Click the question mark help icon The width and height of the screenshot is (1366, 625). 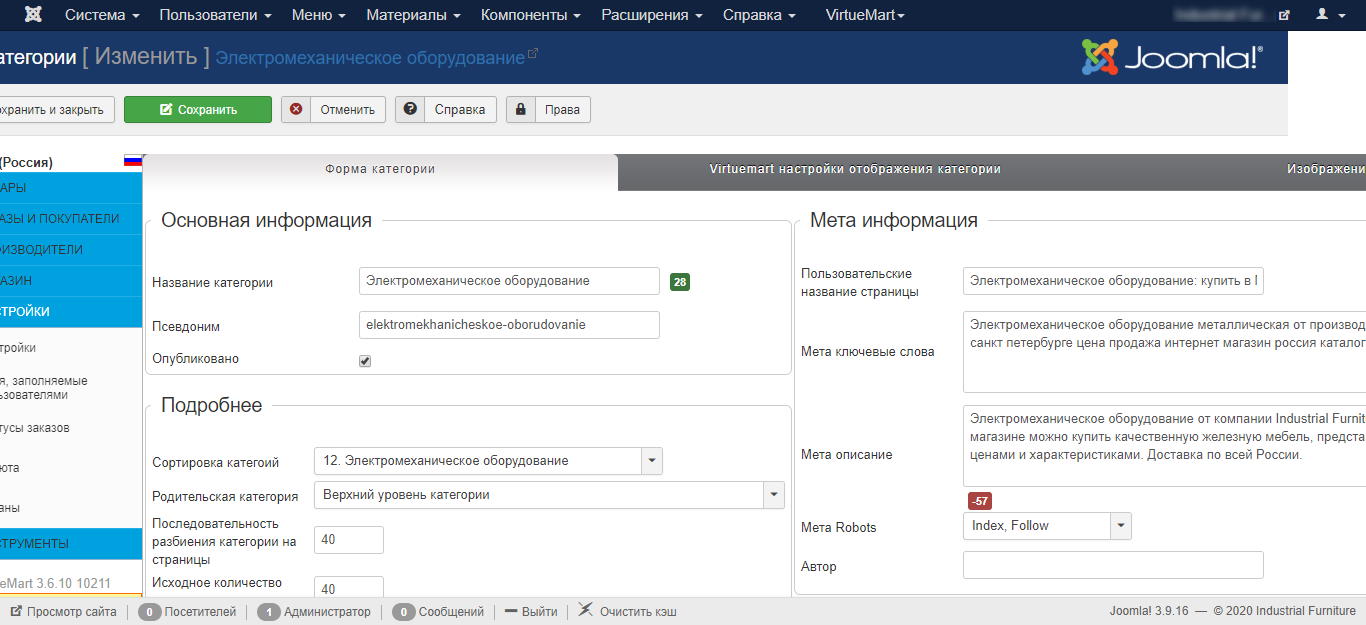click(x=410, y=110)
